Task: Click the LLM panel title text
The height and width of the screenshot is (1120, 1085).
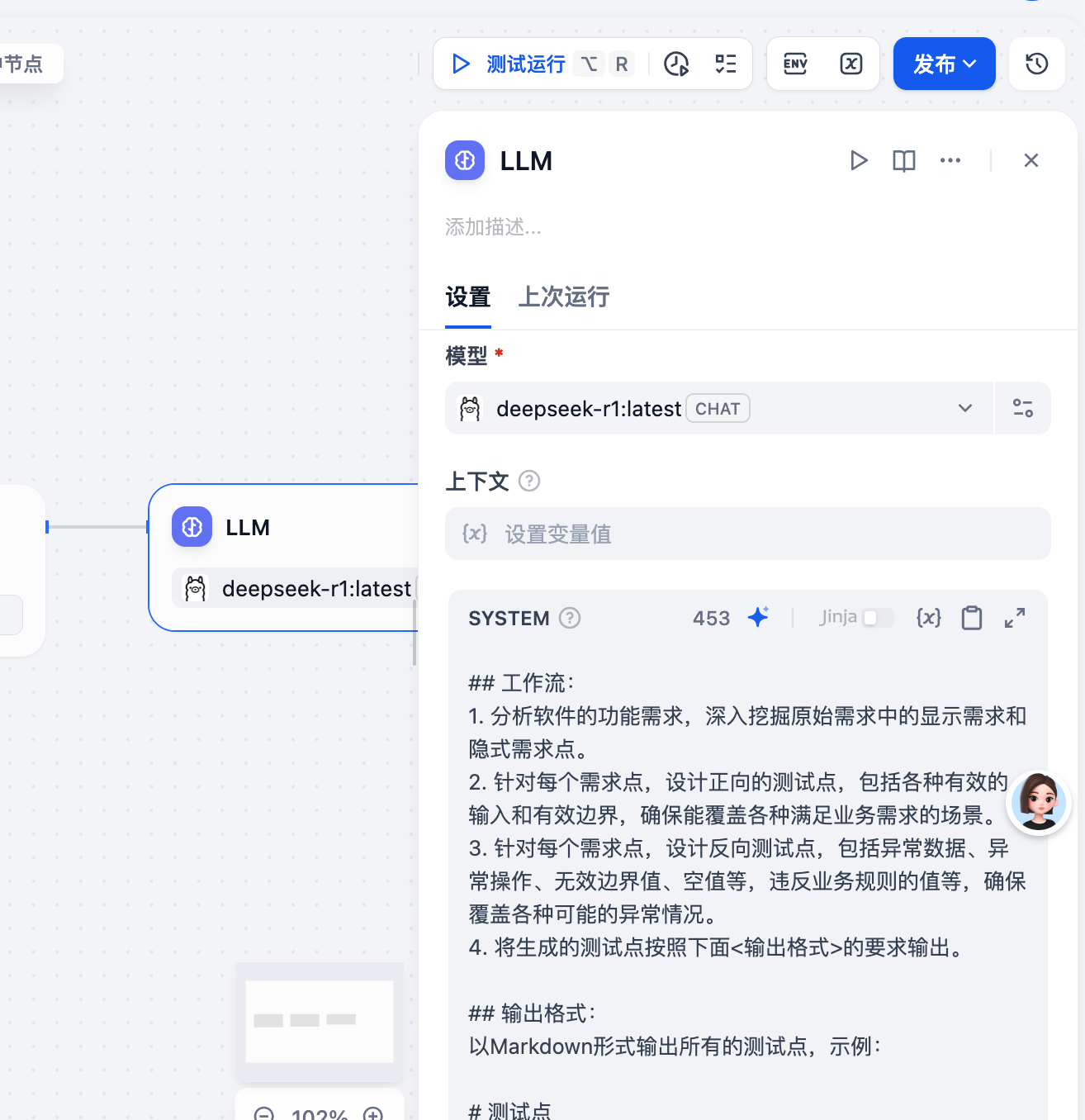Action: (526, 161)
